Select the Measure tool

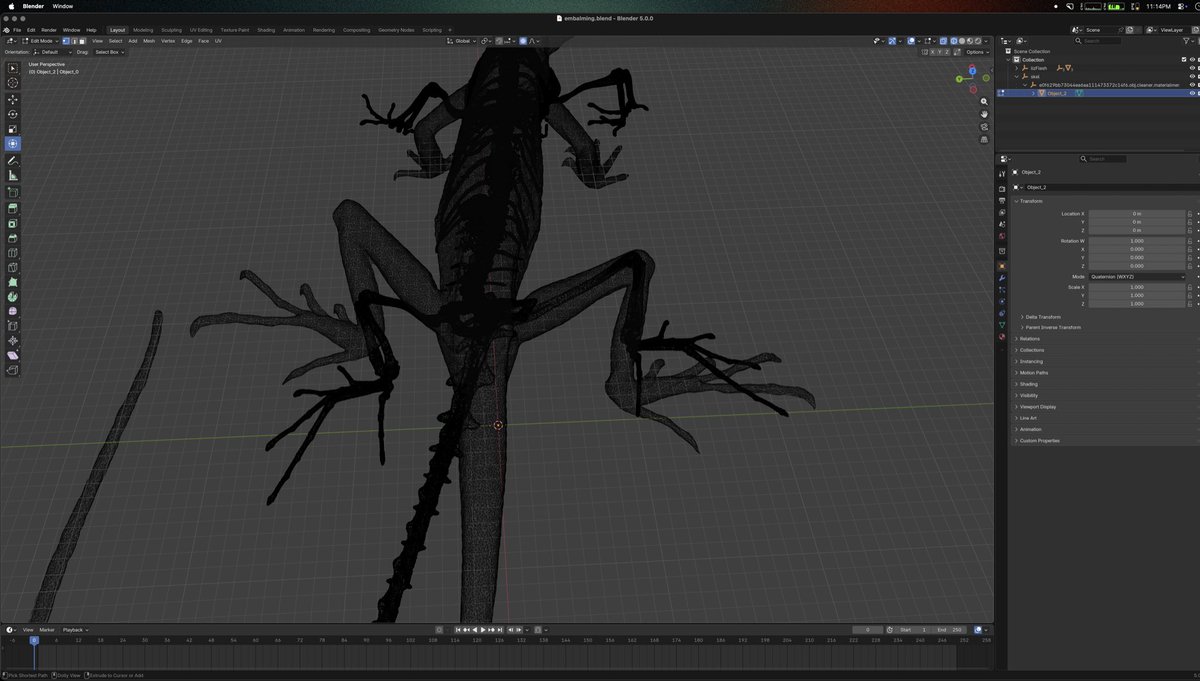(13, 176)
